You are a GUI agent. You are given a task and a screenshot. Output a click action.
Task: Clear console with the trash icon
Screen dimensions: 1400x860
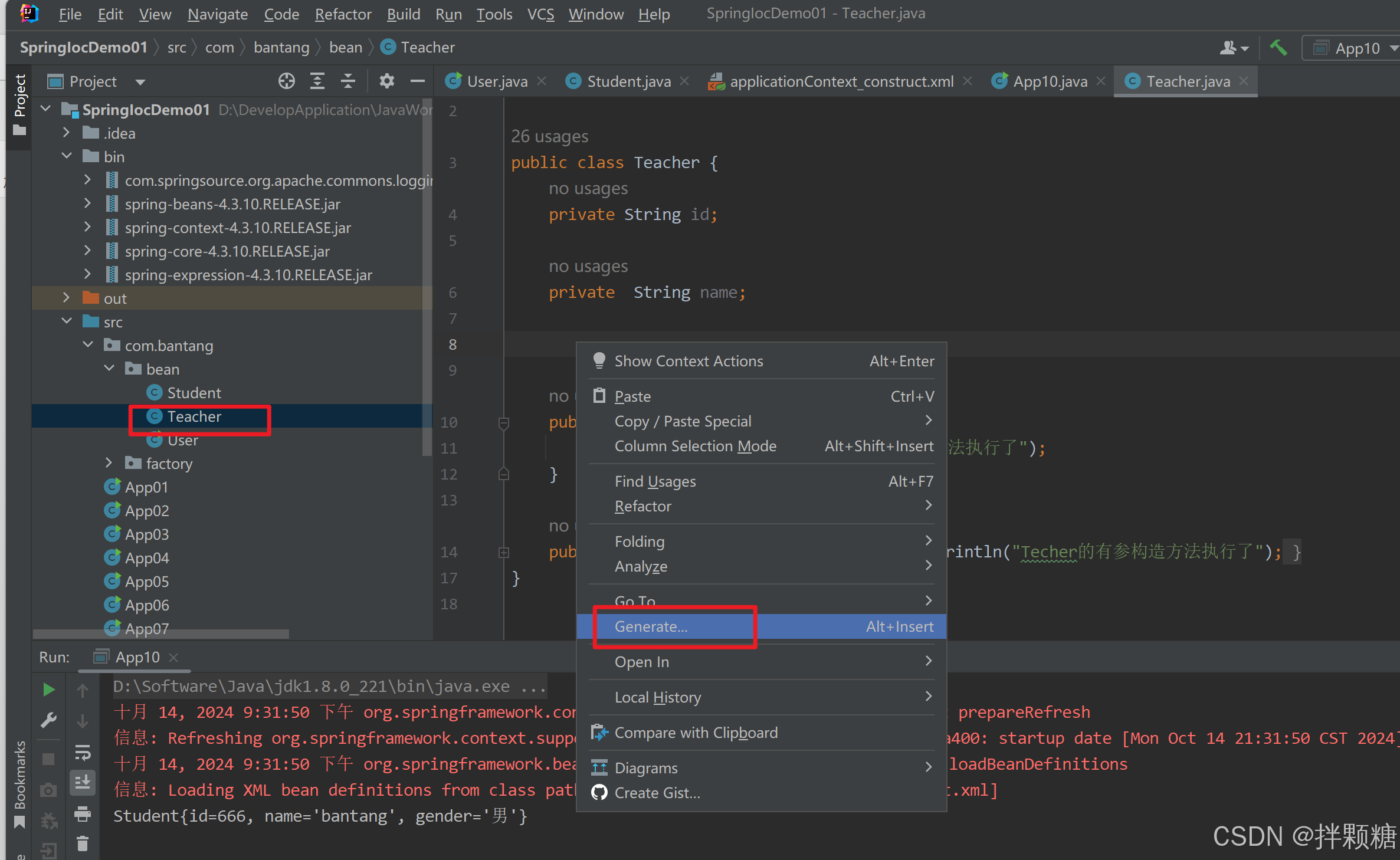(83, 844)
